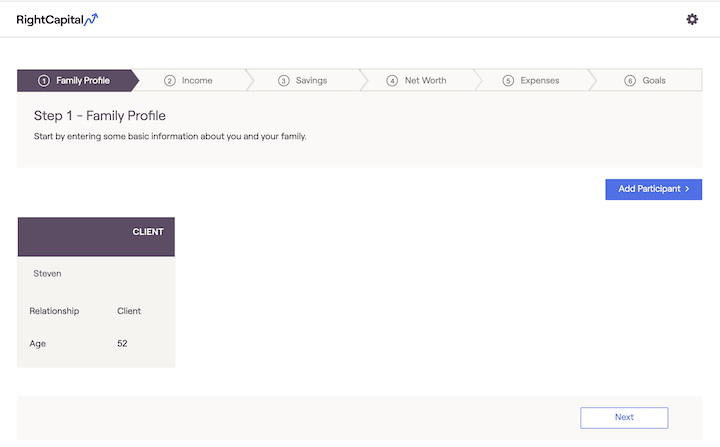Image resolution: width=720 pixels, height=447 pixels.
Task: Select the purple CLIENT card header
Action: (x=96, y=236)
